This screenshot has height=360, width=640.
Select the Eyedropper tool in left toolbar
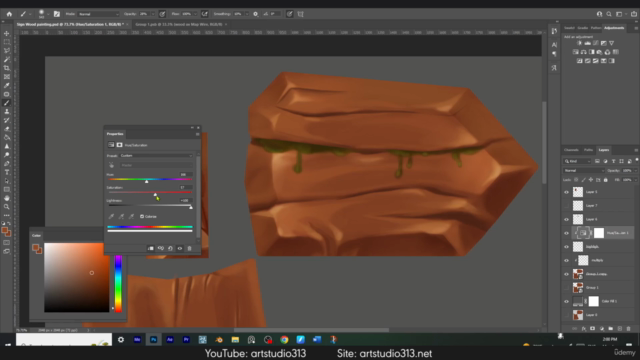pyautogui.click(x=7, y=85)
